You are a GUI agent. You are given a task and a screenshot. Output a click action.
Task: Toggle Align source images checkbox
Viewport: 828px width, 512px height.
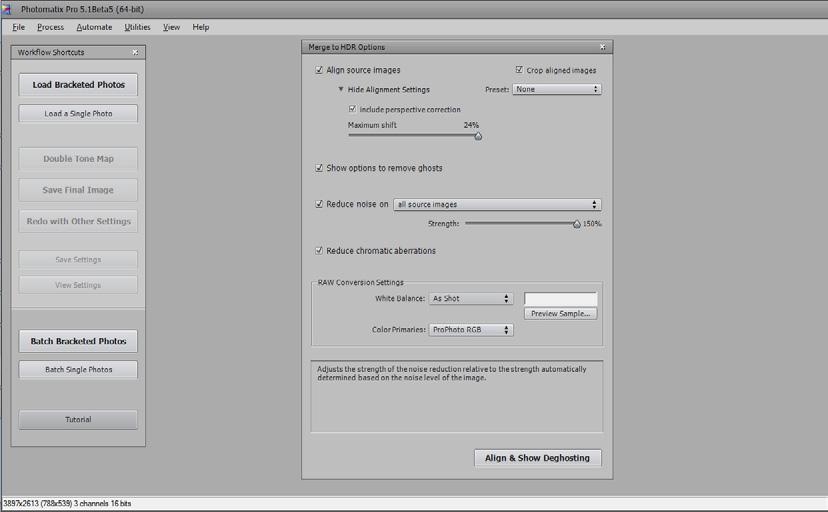point(319,70)
